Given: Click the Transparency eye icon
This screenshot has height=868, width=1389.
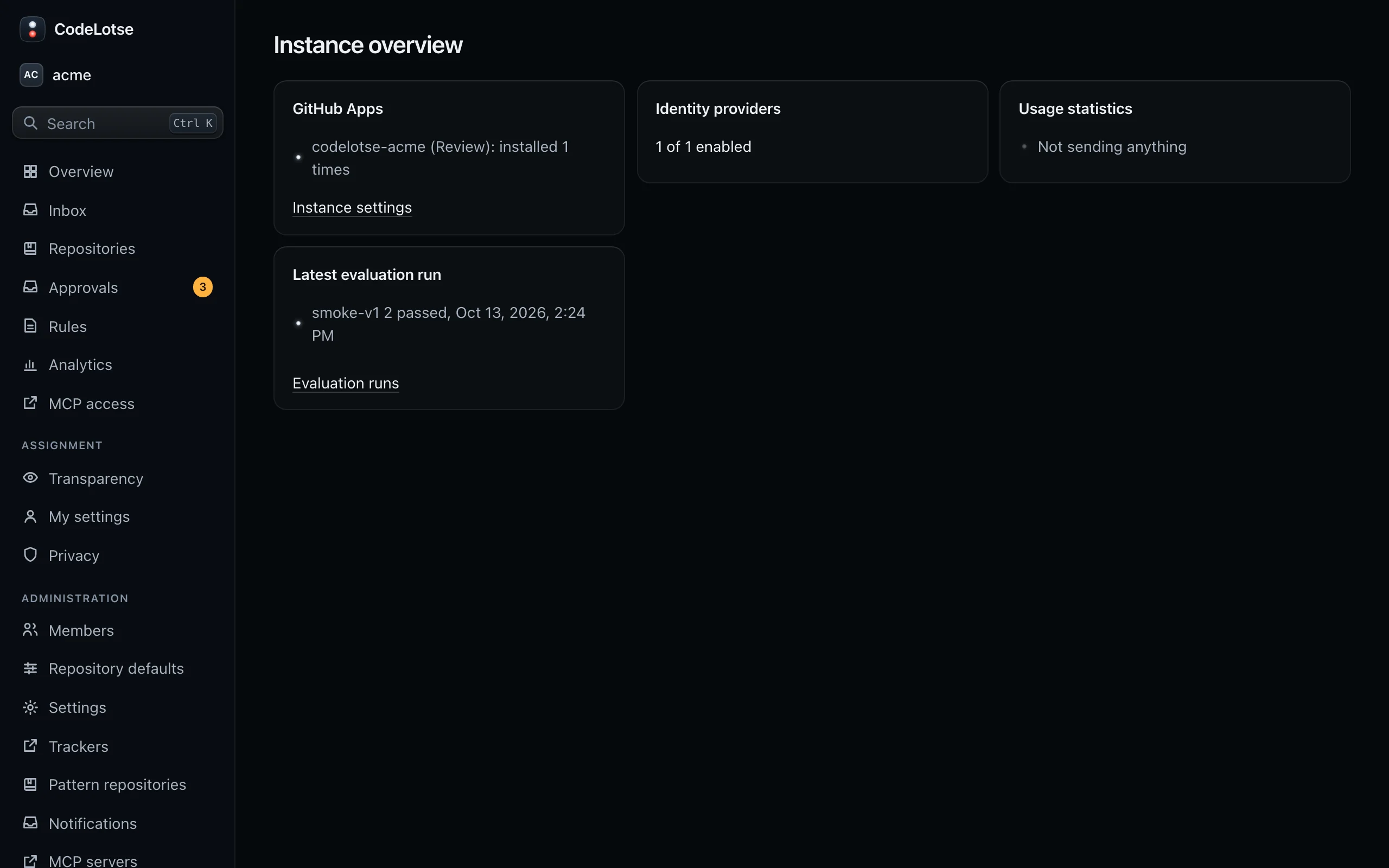Looking at the screenshot, I should pyautogui.click(x=30, y=477).
